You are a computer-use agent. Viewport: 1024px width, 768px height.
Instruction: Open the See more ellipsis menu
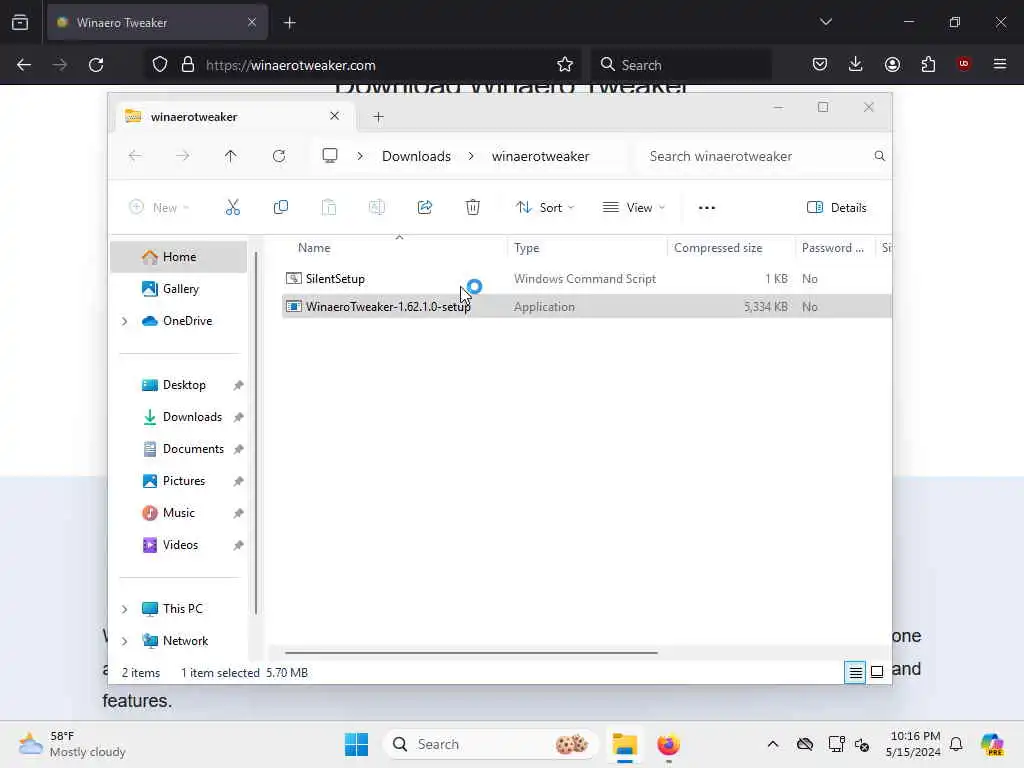pos(707,208)
